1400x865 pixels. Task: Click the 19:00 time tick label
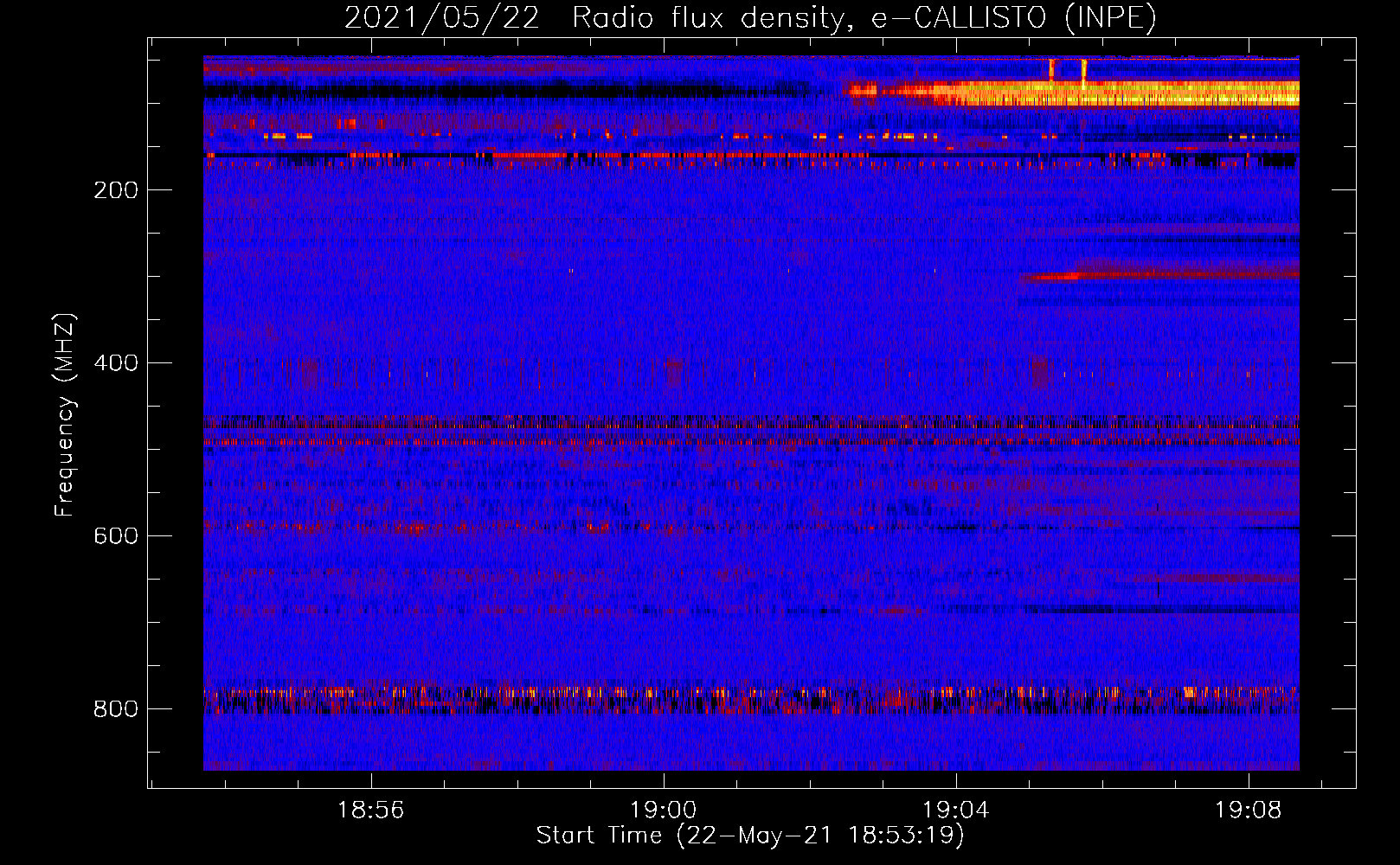click(x=664, y=811)
